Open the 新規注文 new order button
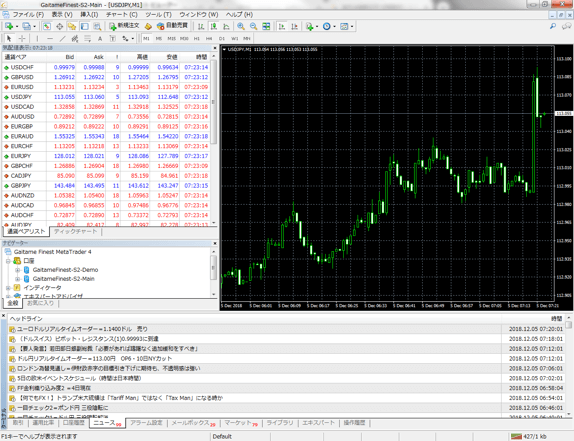This screenshot has height=441, width=574. [x=124, y=26]
